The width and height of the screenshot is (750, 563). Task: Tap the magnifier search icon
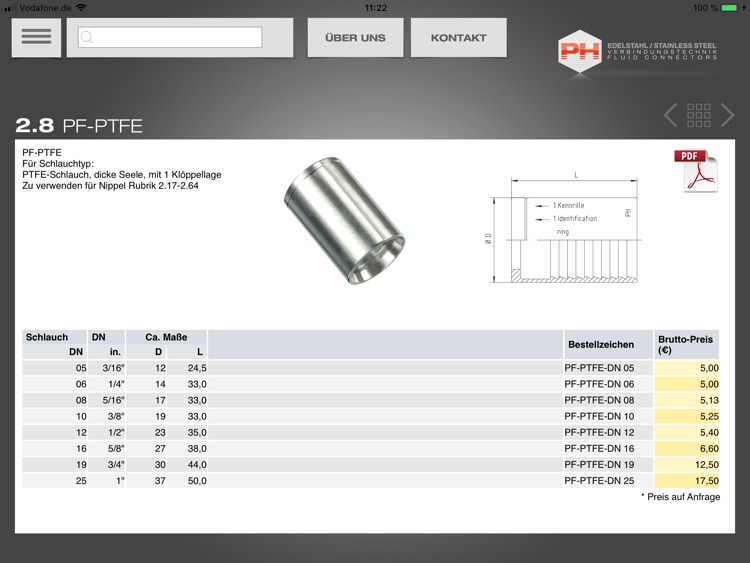[x=87, y=37]
